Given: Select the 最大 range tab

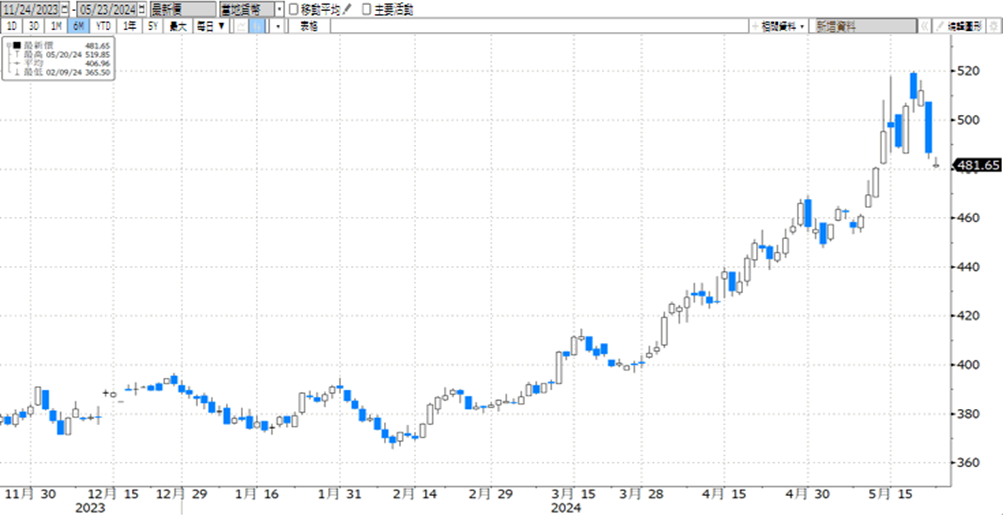Looking at the screenshot, I should click(178, 26).
